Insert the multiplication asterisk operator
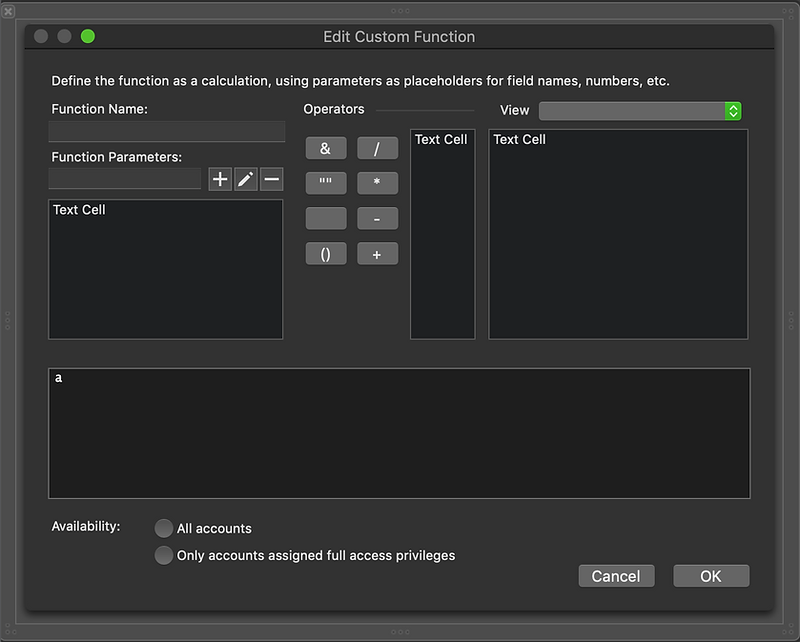The width and height of the screenshot is (800, 642). point(378,183)
